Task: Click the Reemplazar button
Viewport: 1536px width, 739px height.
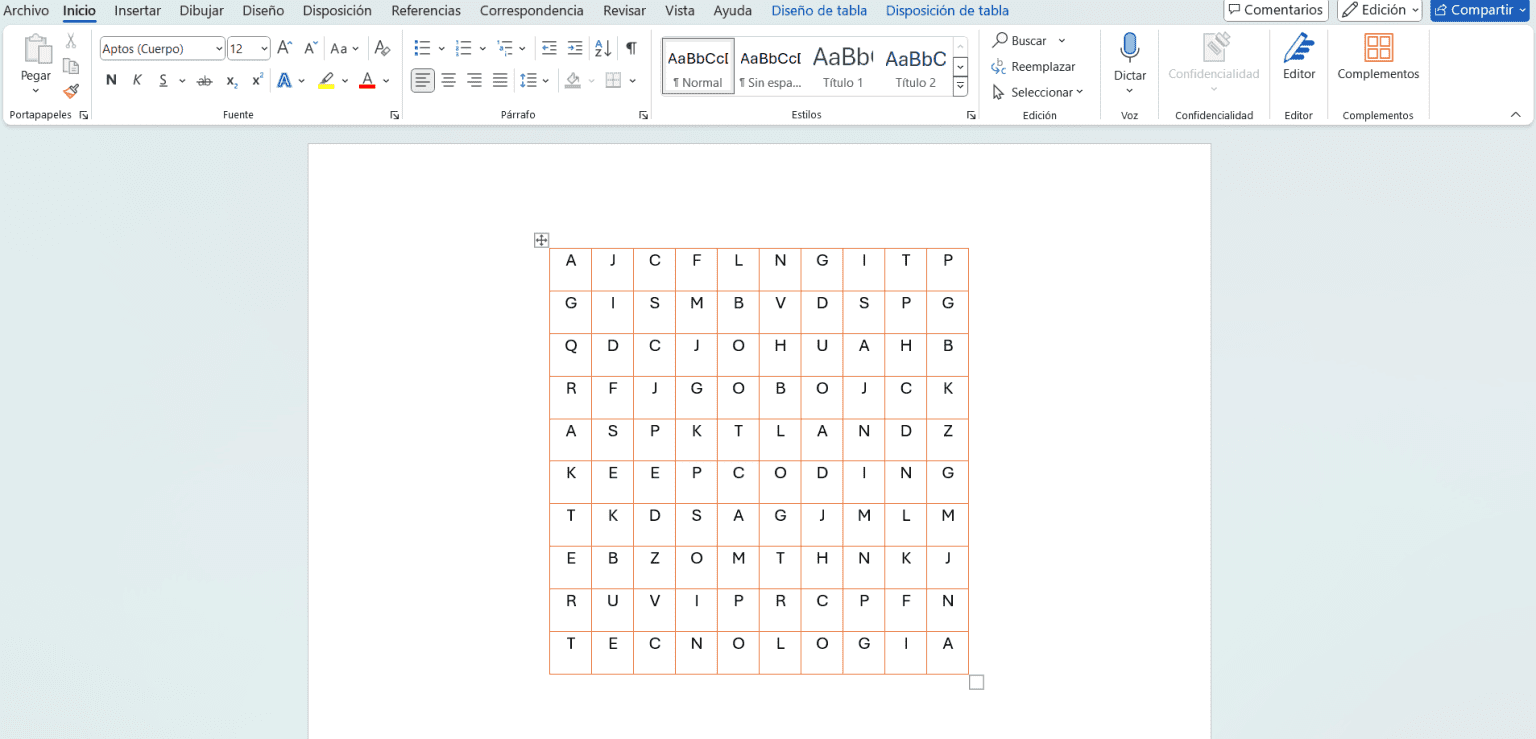Action: pos(1034,66)
